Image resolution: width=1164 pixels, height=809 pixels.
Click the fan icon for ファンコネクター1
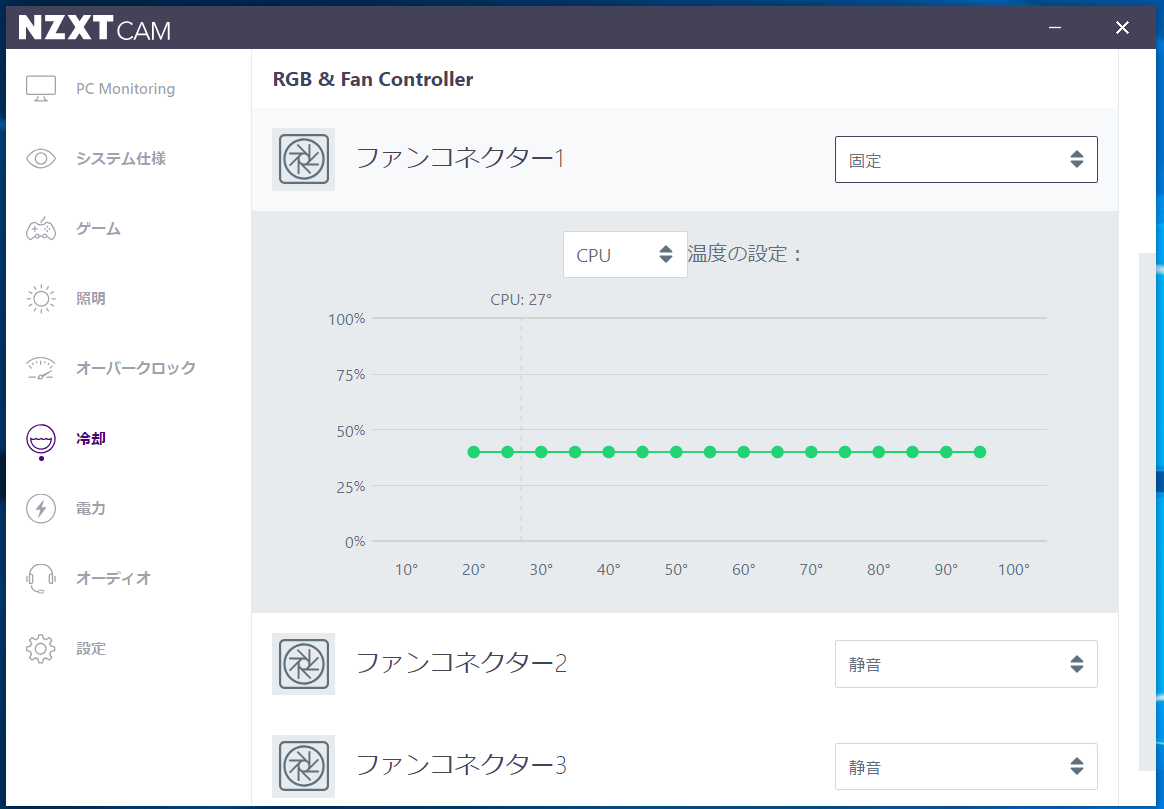pos(304,159)
